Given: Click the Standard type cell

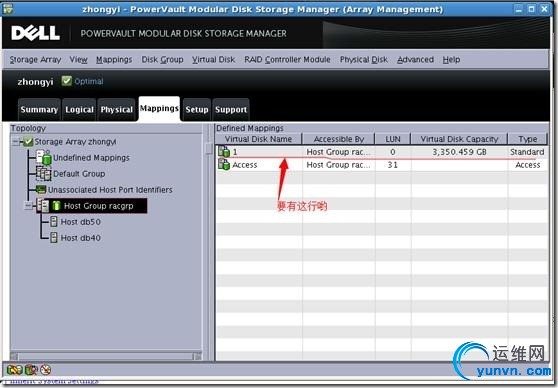Looking at the screenshot, I should (527, 152).
